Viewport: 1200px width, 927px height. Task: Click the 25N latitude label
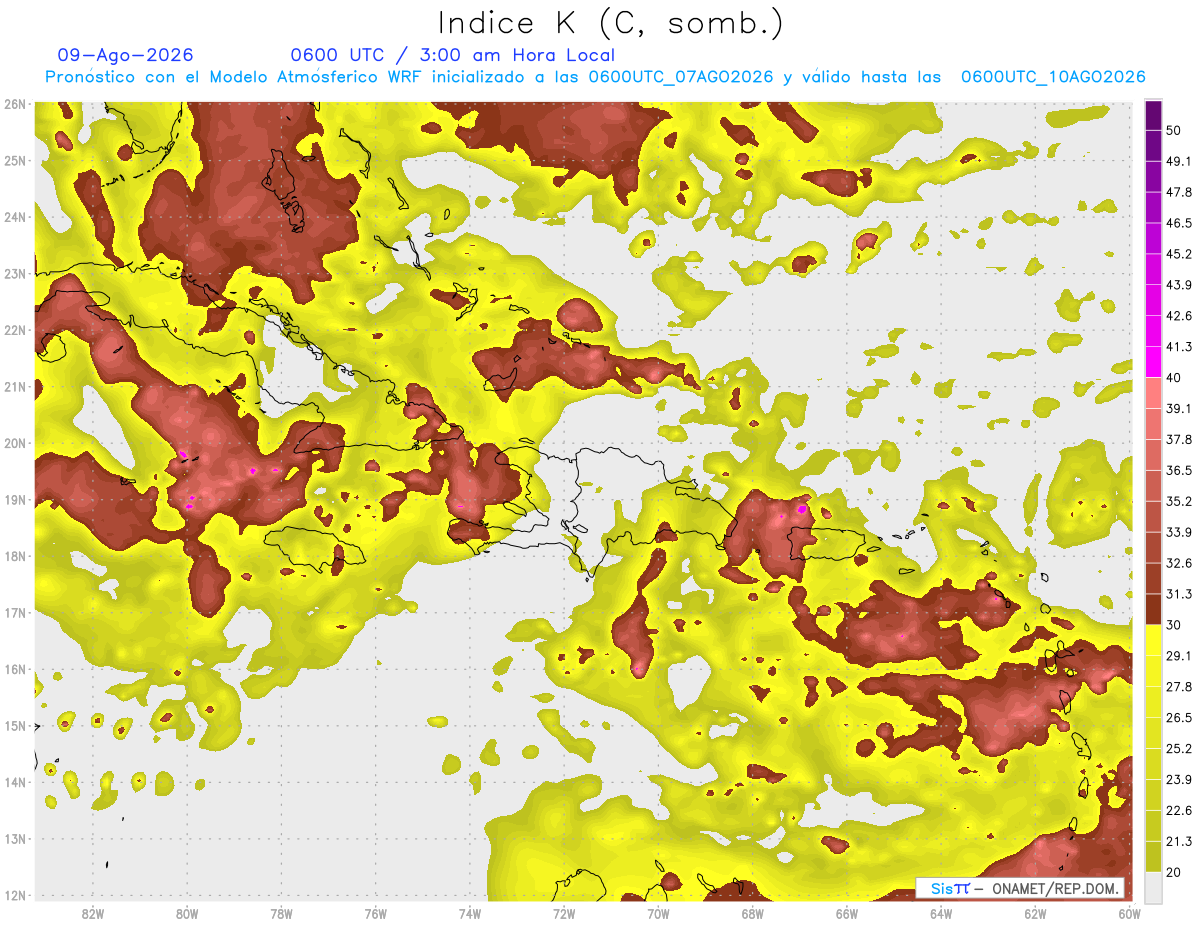point(15,160)
